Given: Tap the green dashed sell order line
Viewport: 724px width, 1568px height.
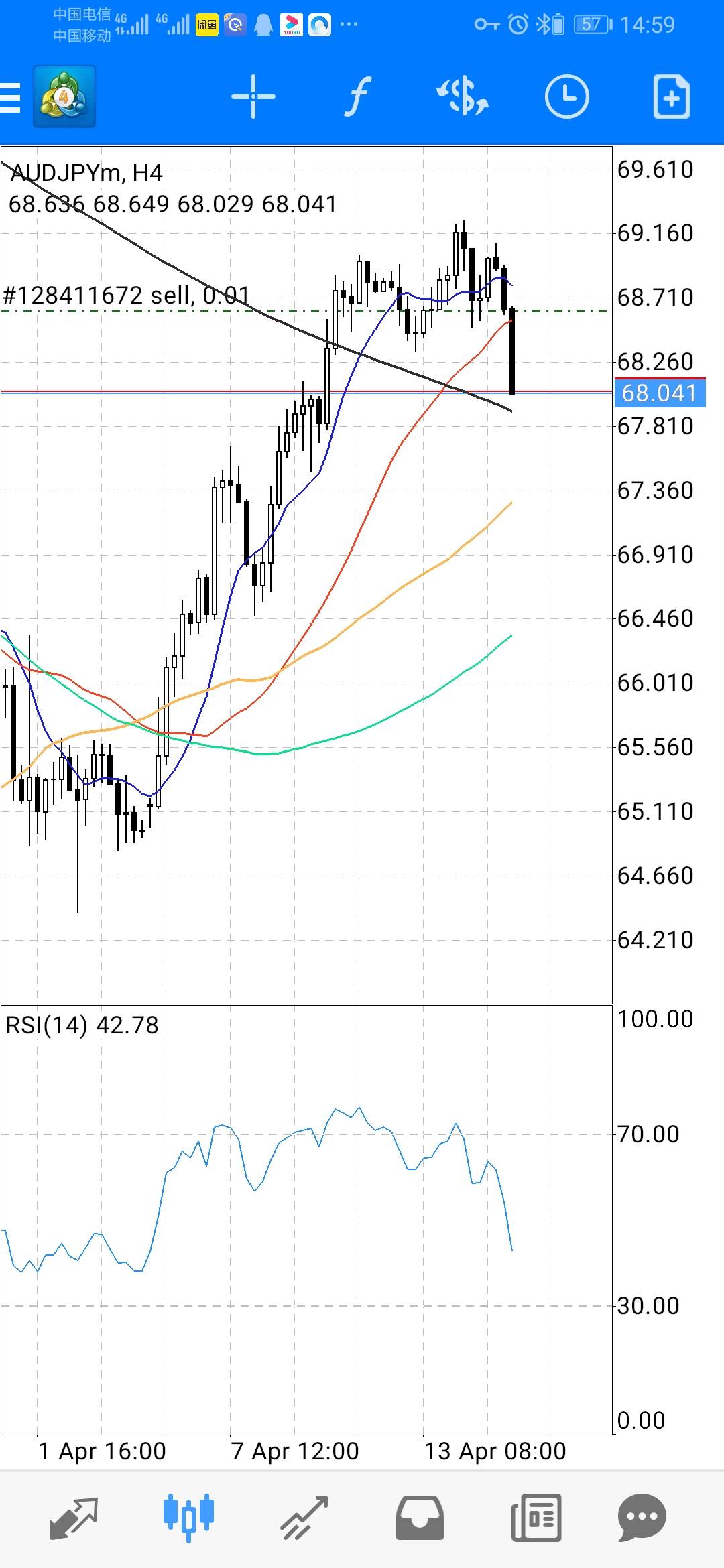Looking at the screenshot, I should (x=307, y=311).
